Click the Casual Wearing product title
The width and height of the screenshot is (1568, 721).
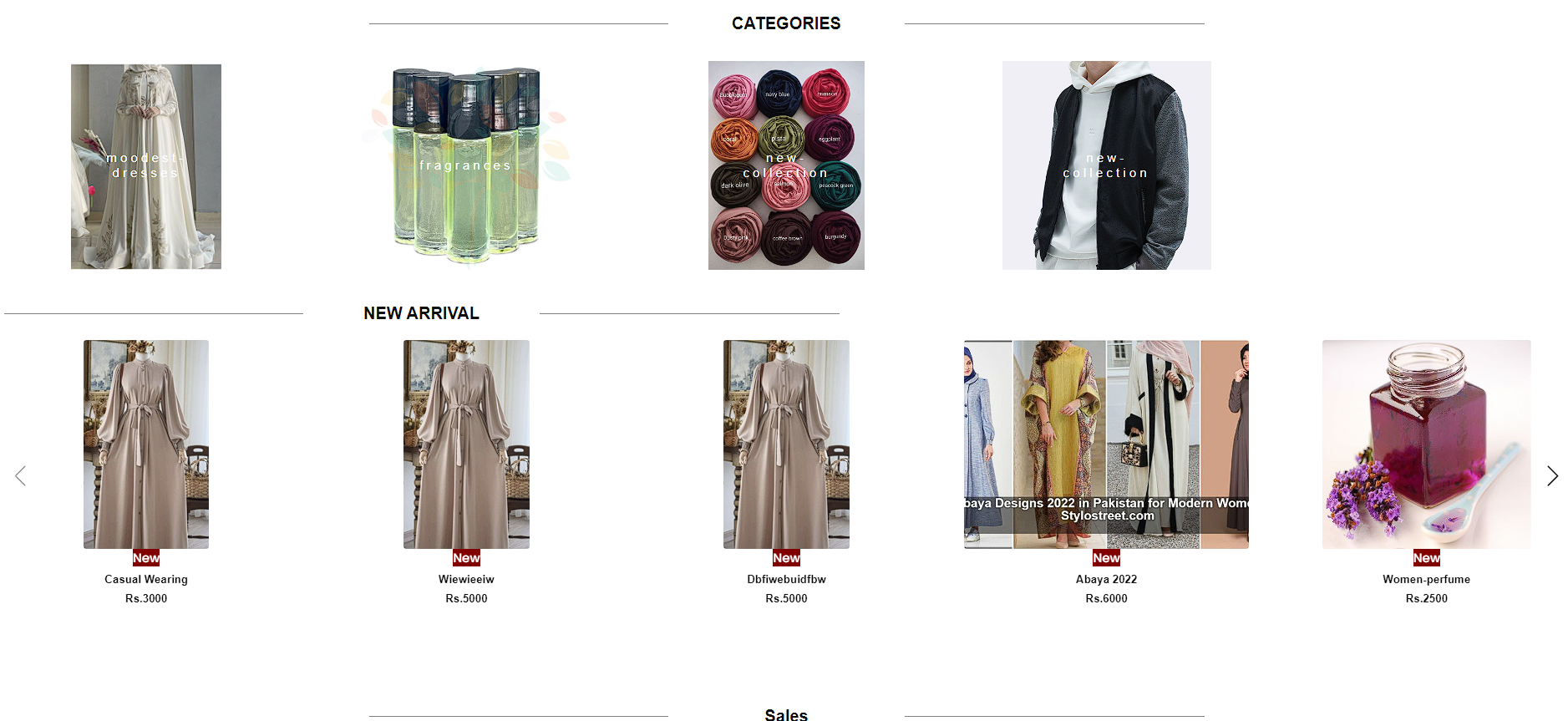[146, 579]
